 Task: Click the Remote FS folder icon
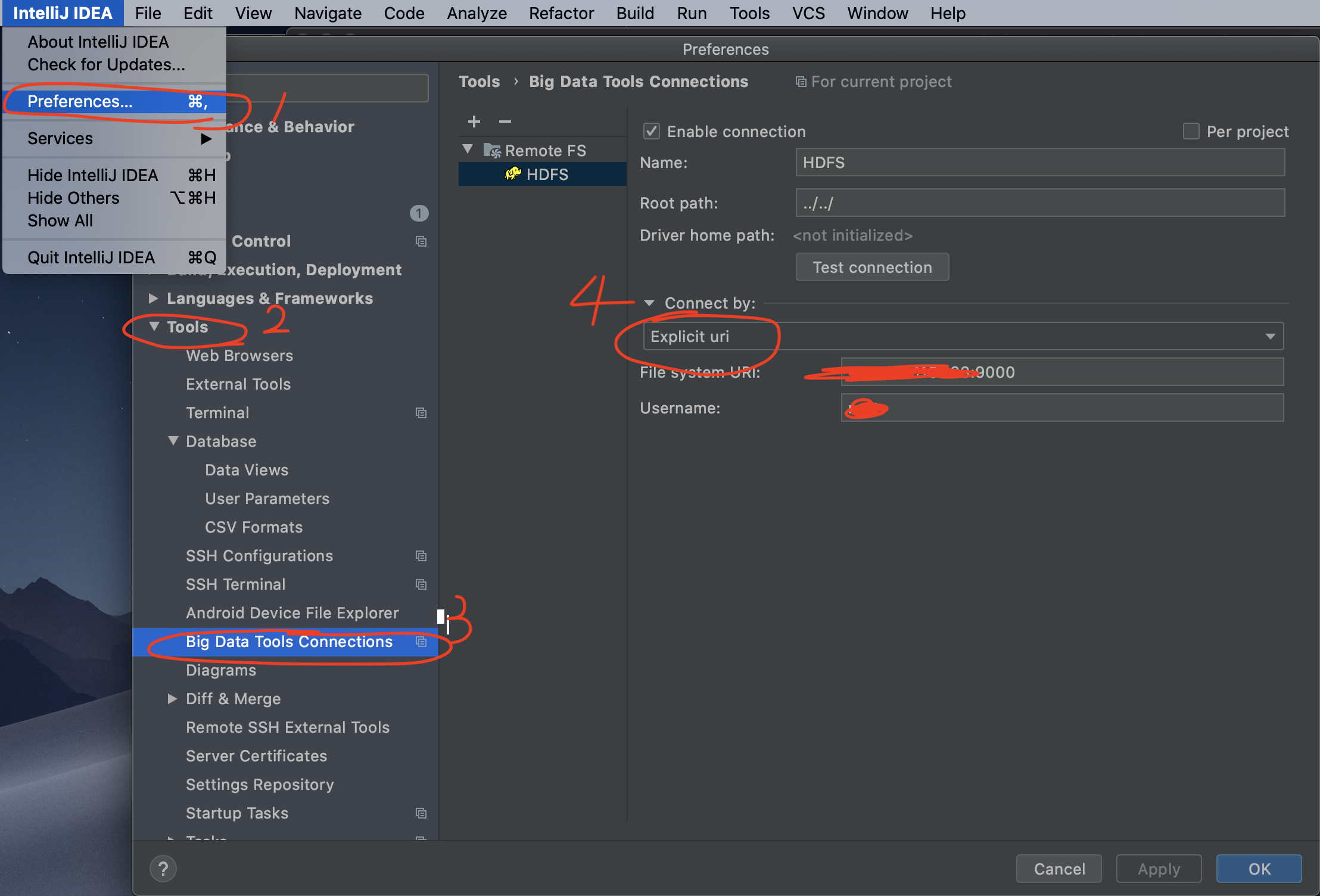(x=493, y=150)
